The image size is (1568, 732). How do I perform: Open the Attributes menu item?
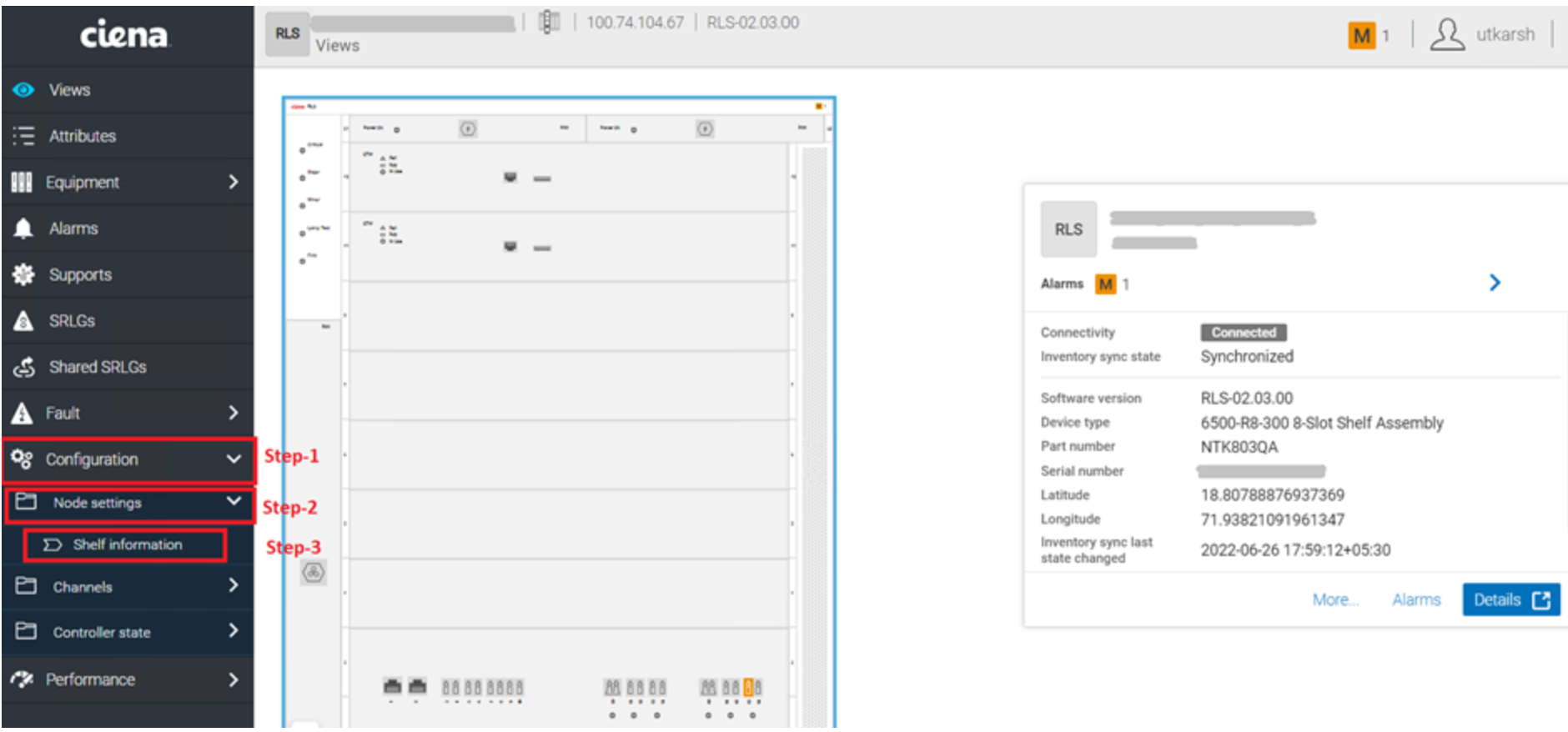(128, 136)
